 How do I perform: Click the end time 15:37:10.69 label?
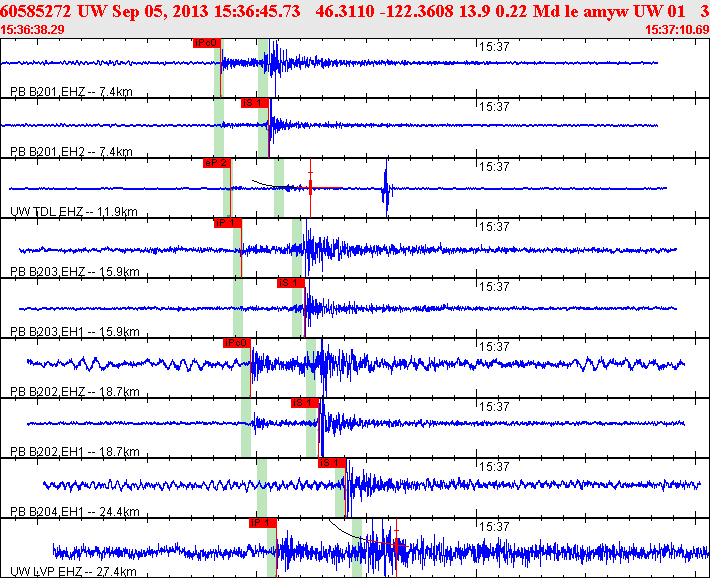click(677, 30)
